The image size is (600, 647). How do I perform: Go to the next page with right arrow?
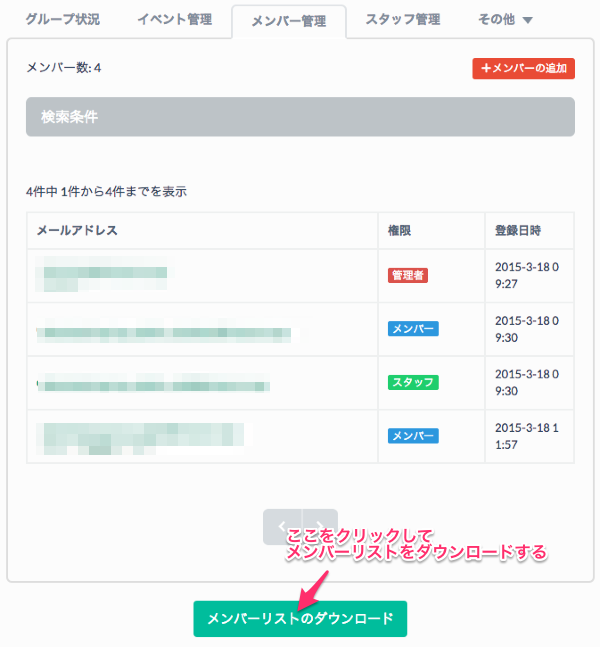pyautogui.click(x=318, y=527)
